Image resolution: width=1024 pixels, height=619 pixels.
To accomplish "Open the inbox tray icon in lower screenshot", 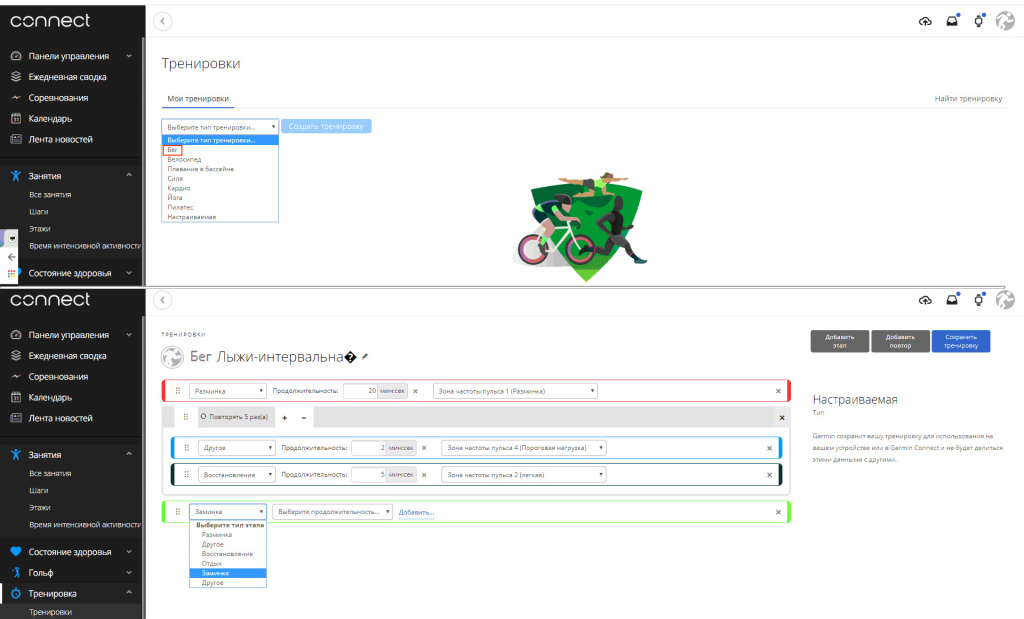I will [952, 300].
